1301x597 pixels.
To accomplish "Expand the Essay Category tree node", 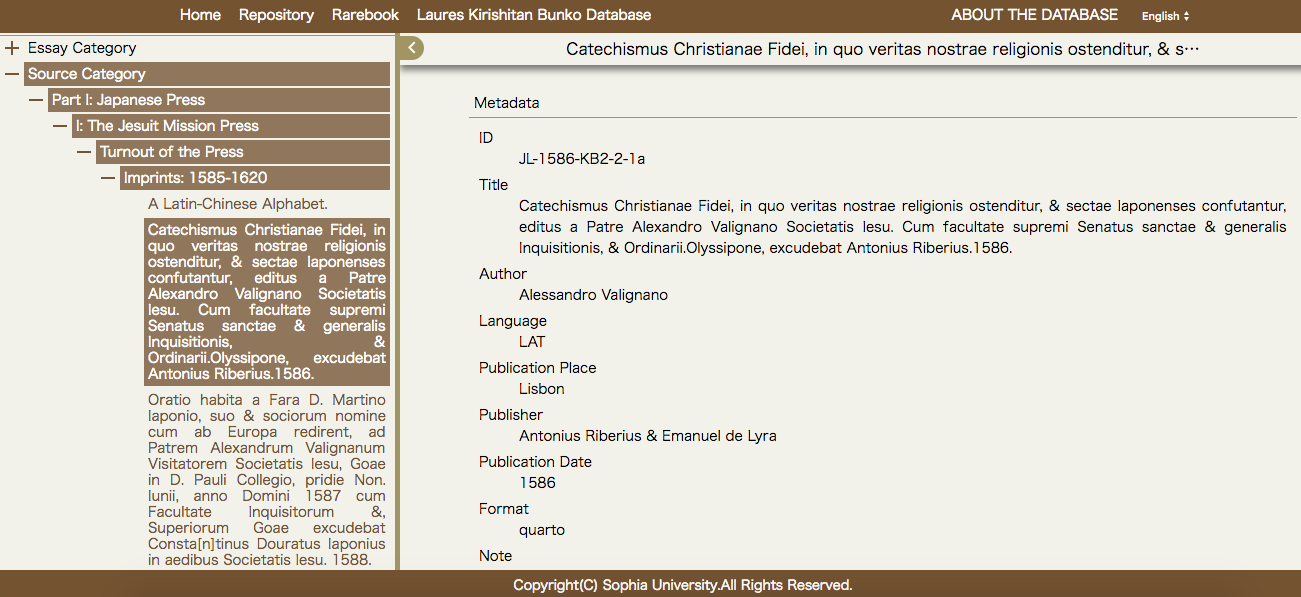I will point(12,48).
